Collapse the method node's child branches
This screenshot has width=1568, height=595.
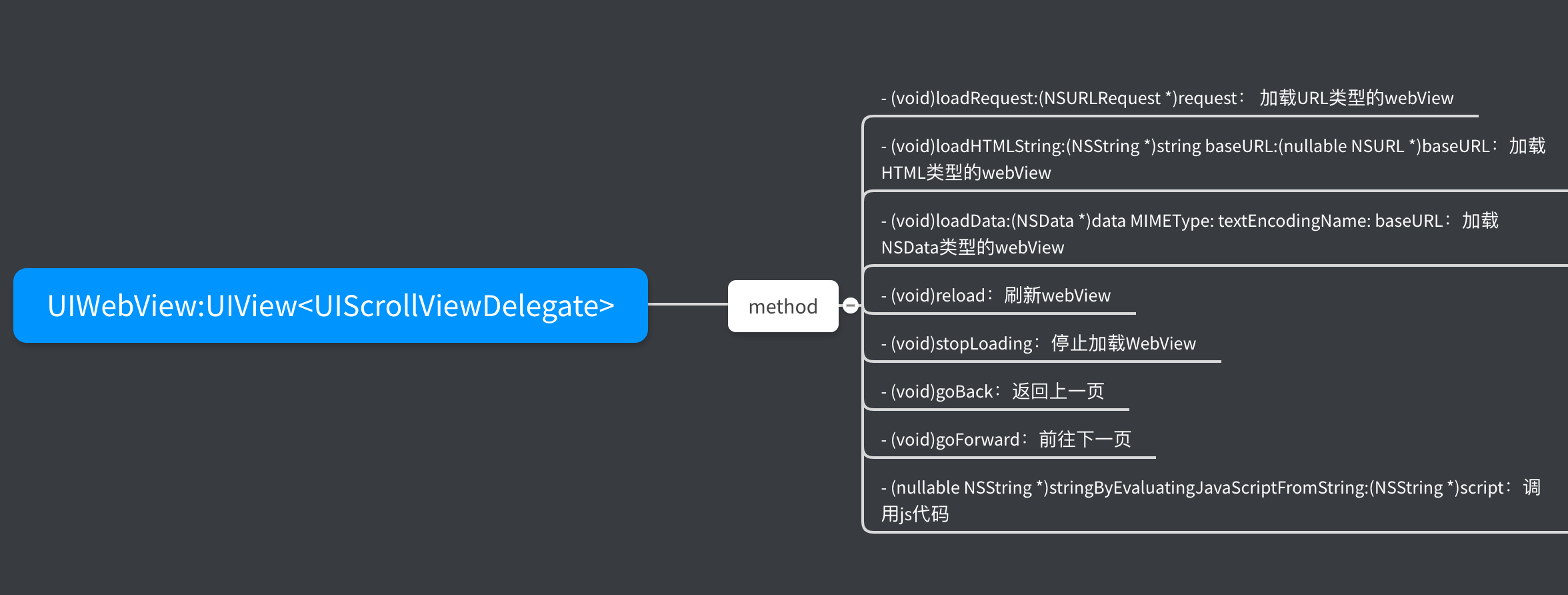point(850,306)
